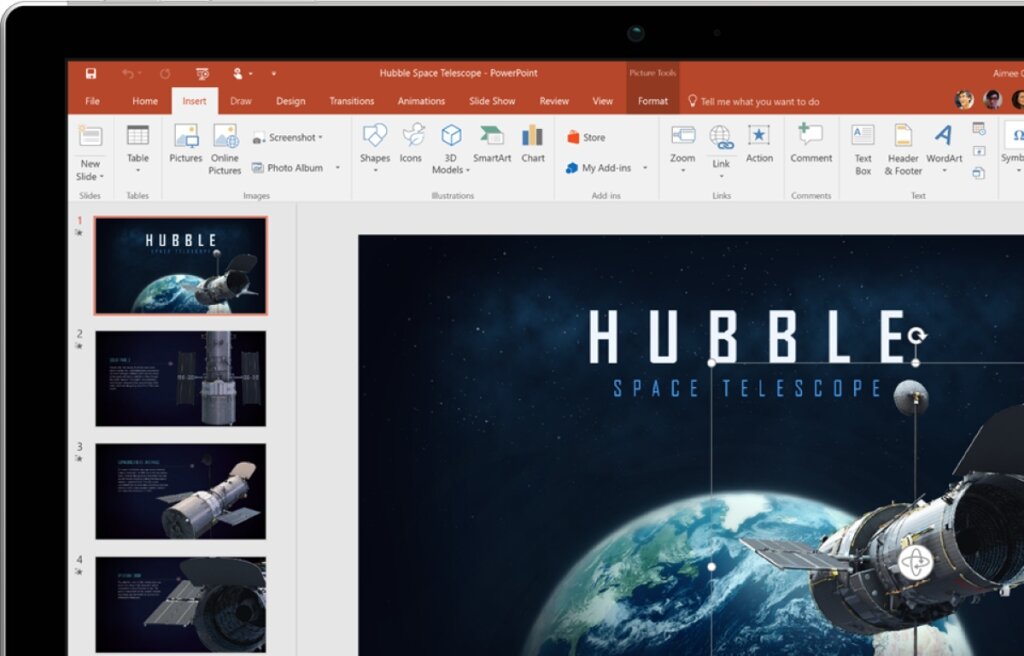
Task: Insert Online Pictures
Action: [x=225, y=149]
